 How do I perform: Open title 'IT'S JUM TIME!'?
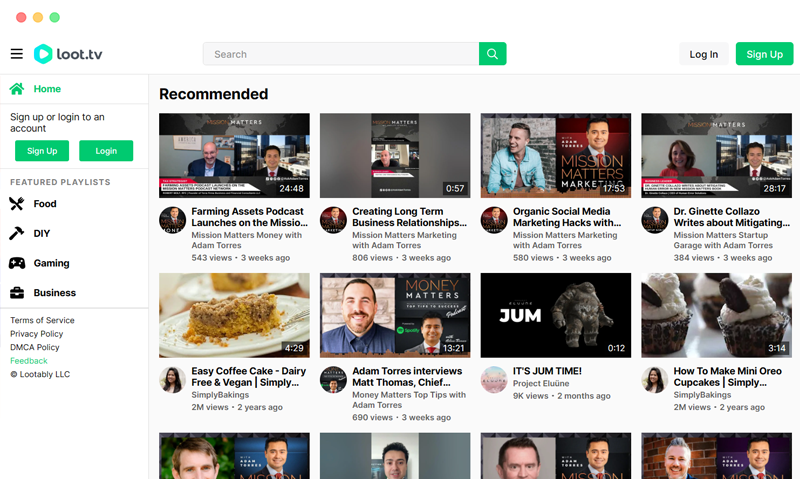547,371
